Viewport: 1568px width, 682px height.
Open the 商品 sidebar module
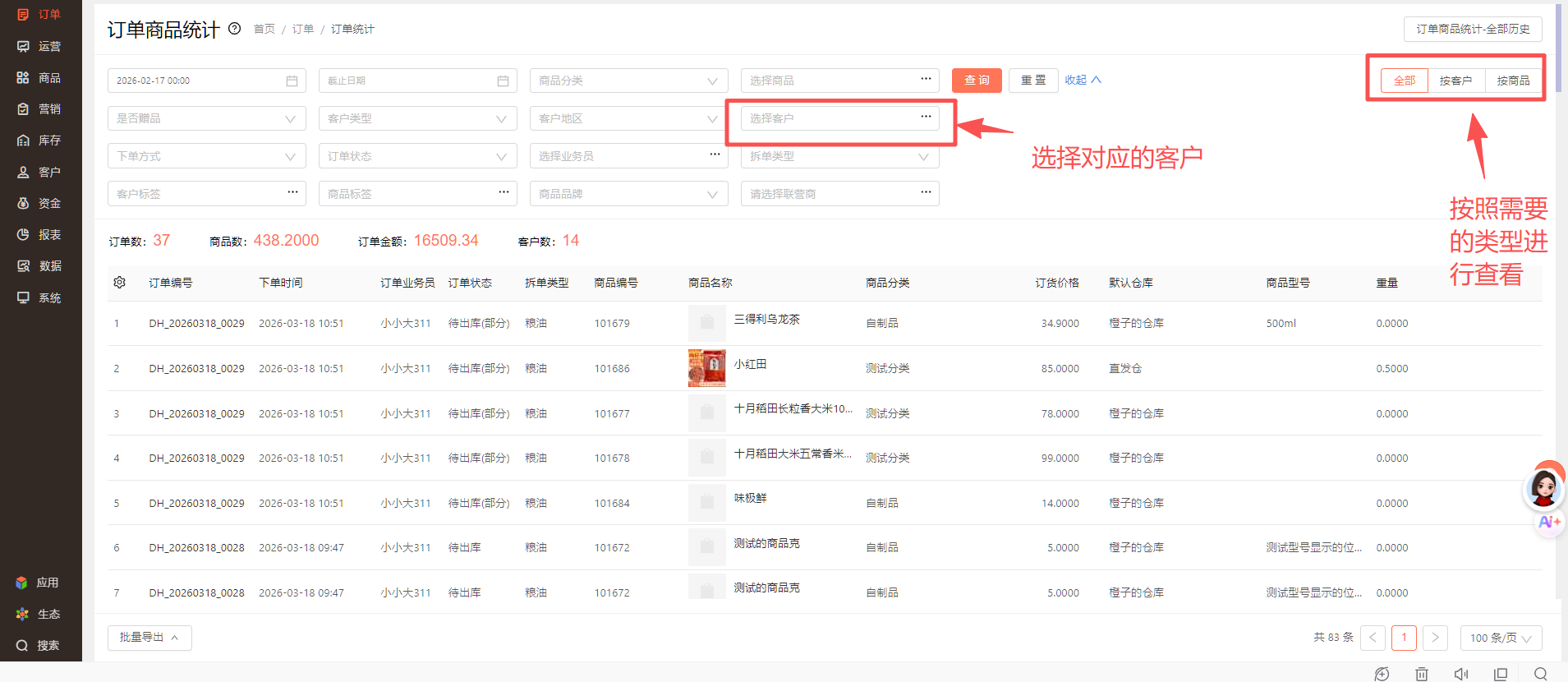pyautogui.click(x=39, y=78)
